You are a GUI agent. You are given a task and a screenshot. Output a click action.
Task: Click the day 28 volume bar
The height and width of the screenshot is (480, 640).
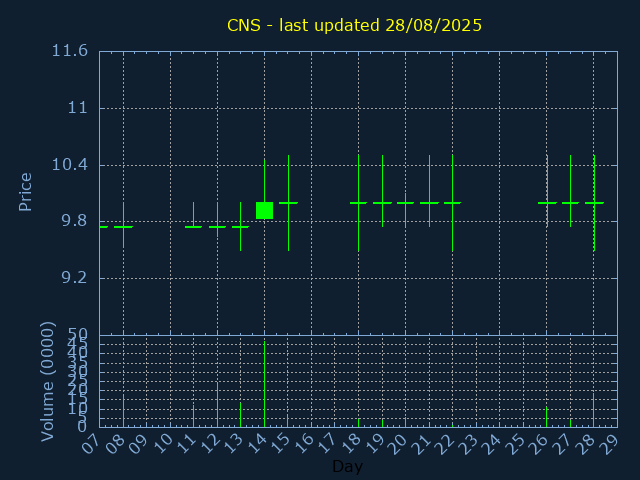point(593,410)
